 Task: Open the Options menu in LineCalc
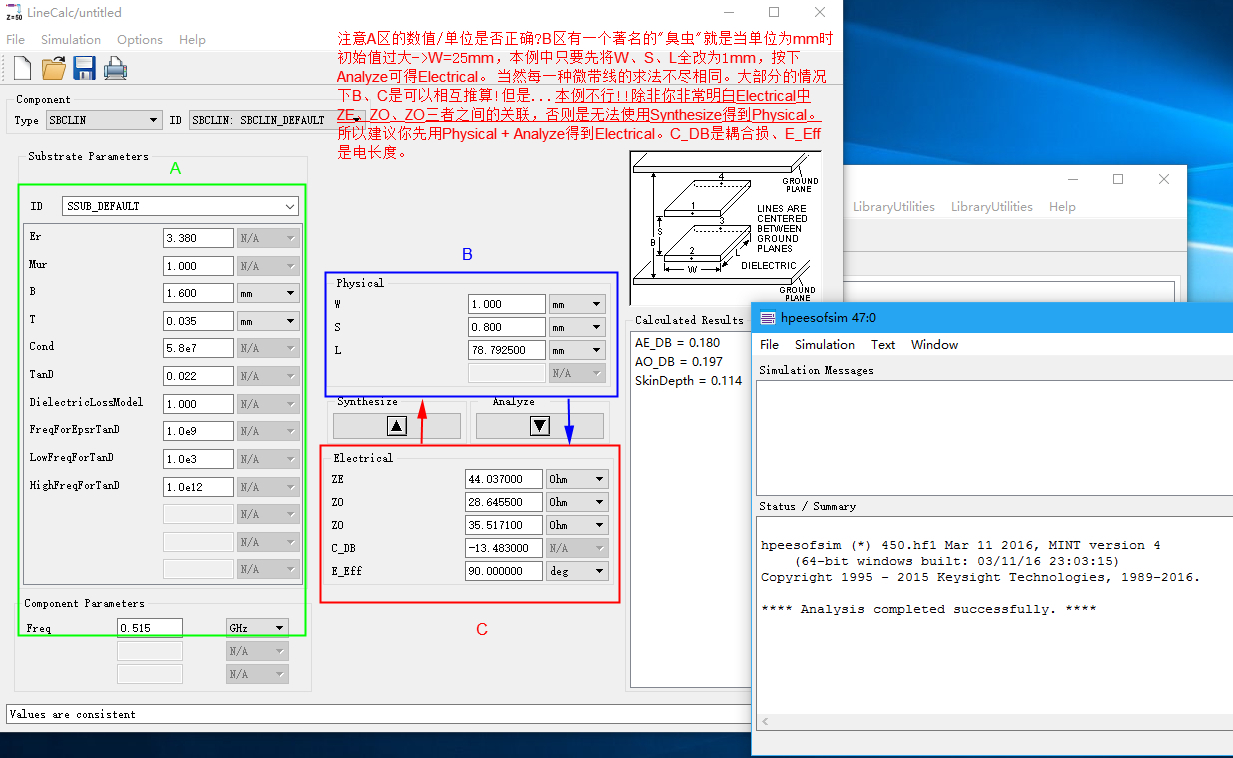tap(140, 40)
